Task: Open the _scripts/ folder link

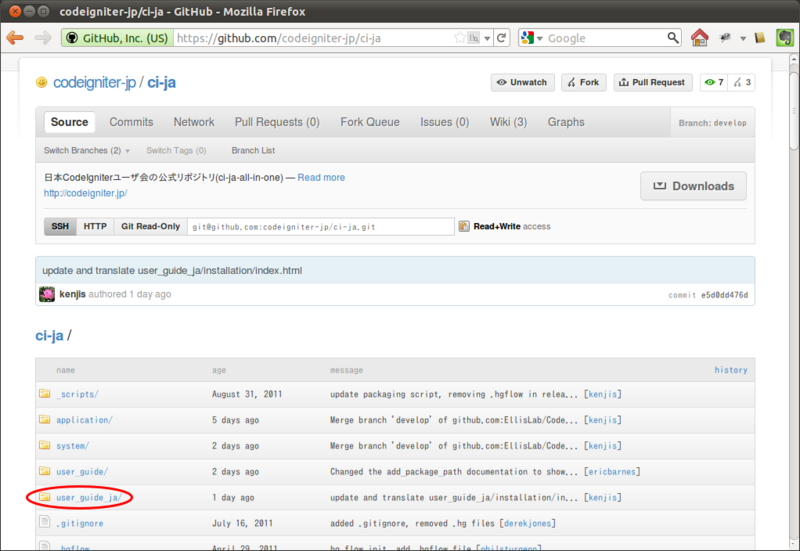Action: [78, 394]
